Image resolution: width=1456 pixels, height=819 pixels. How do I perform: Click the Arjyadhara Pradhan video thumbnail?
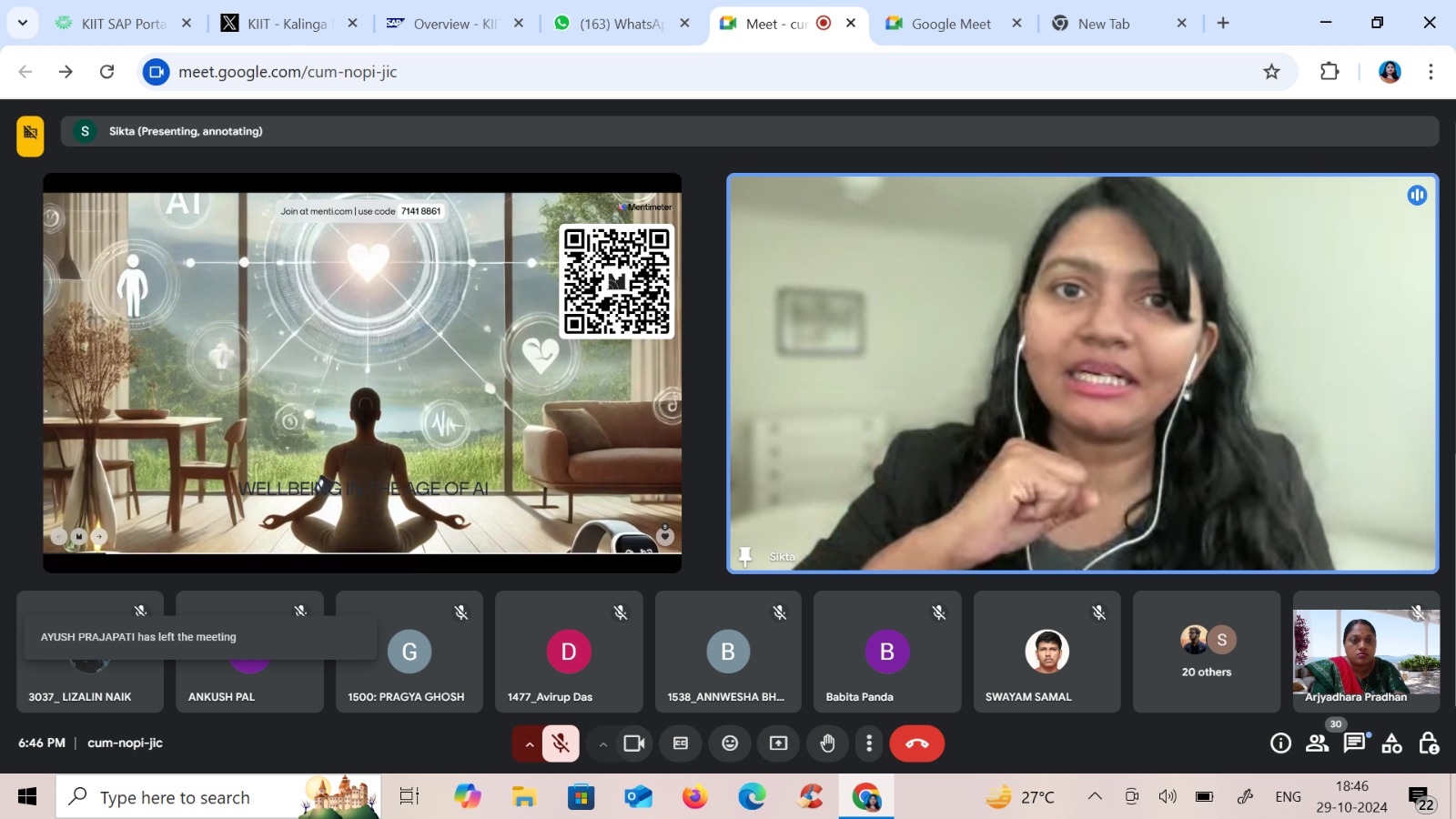coord(1366,652)
